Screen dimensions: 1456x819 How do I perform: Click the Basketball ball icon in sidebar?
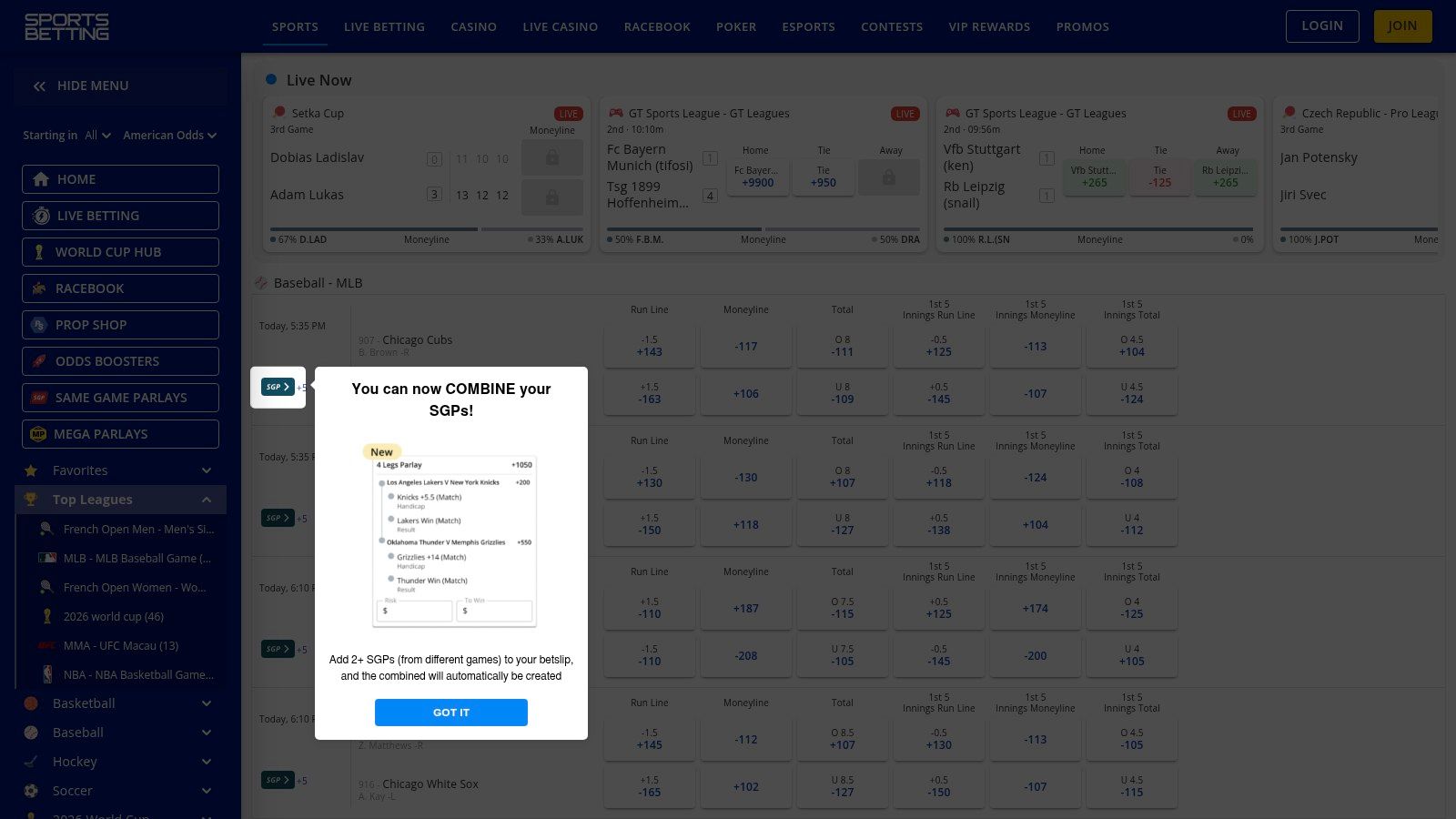point(31,703)
